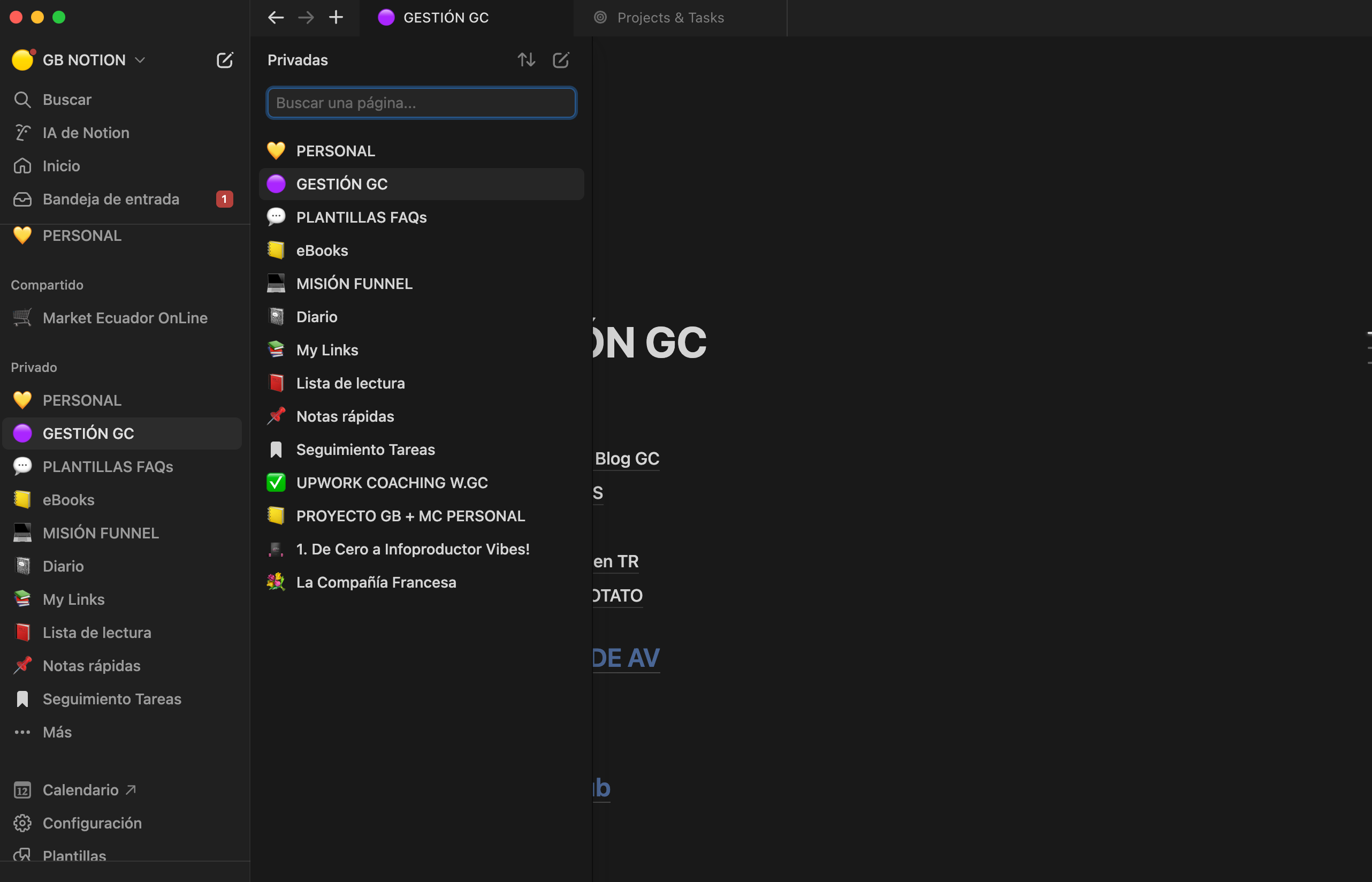Expand Más in the sidebar
This screenshot has height=882, width=1372.
pos(121,733)
